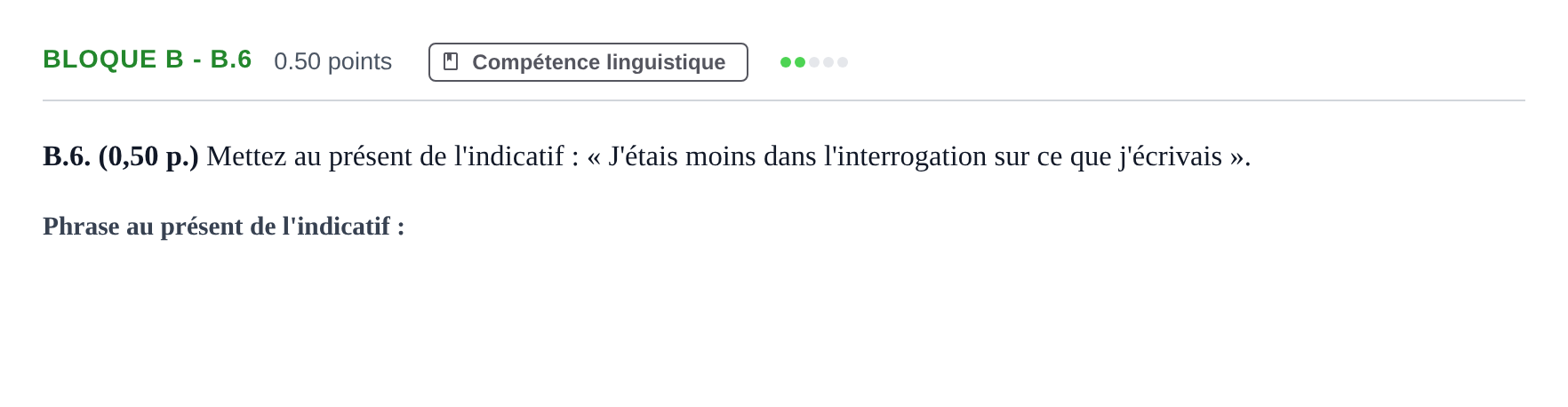Click the second green difficulty dot
The image size is (1568, 407).
(x=800, y=62)
